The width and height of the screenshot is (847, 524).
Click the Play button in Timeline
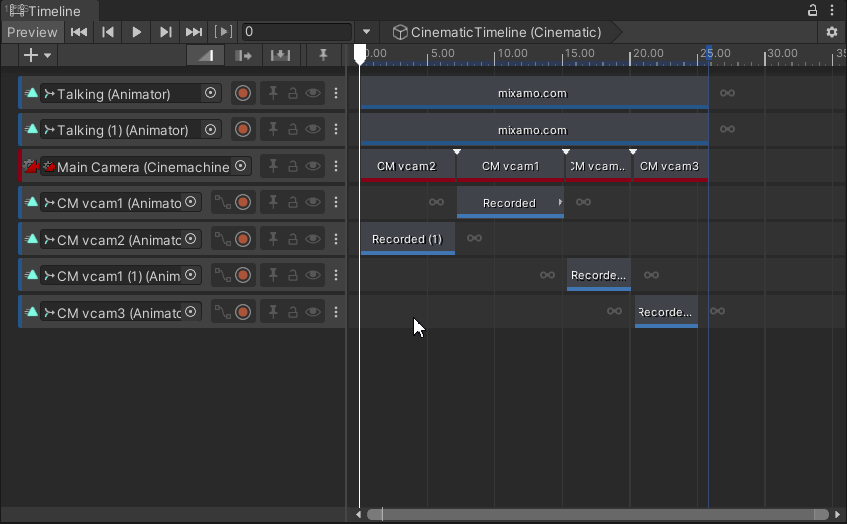(137, 32)
